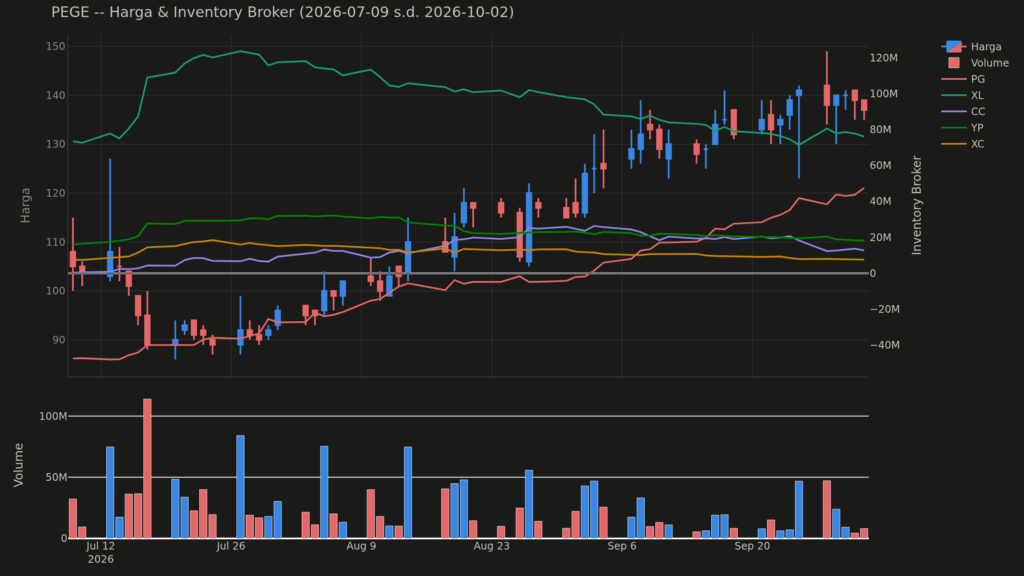
Task: Hide the XC broker line in legend
Action: click(963, 144)
